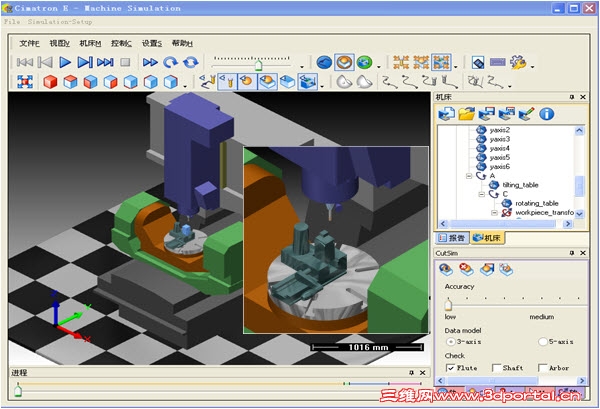Toggle the orange stock on base icon
The image size is (600, 409).
pyautogui.click(x=267, y=82)
